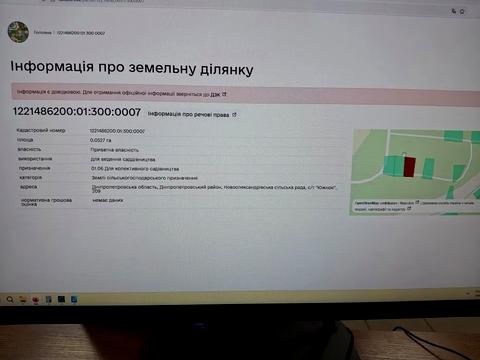Click the breadcrumb cadastral number 1221486200:01:300:0007
This screenshot has height=360, width=480.
(81, 33)
